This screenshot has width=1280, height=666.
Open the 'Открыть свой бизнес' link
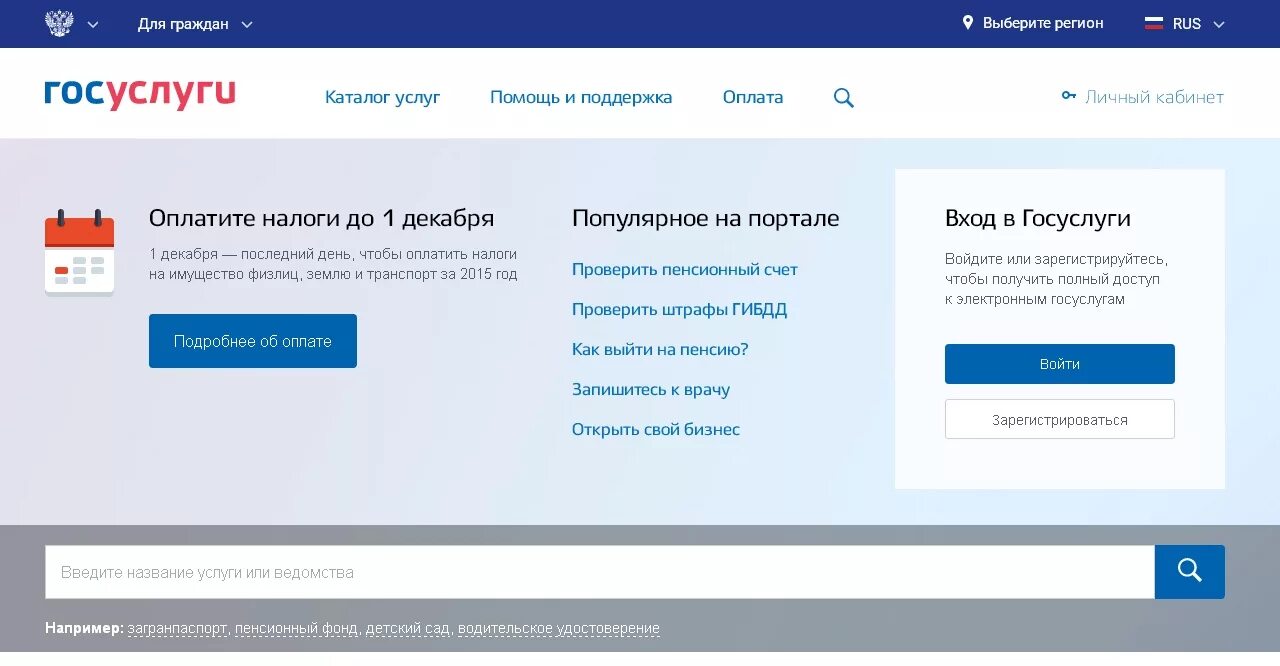656,429
